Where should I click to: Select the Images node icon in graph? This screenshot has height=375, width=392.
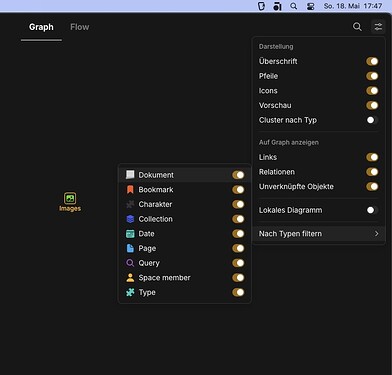tap(70, 198)
